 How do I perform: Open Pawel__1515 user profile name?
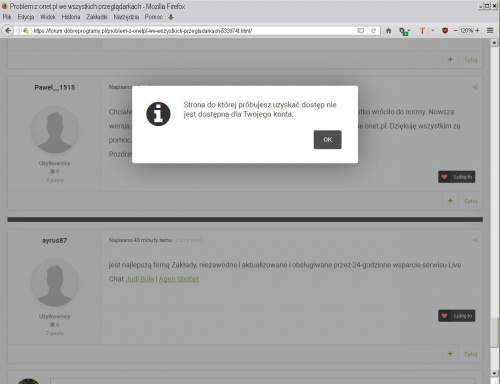pos(55,87)
